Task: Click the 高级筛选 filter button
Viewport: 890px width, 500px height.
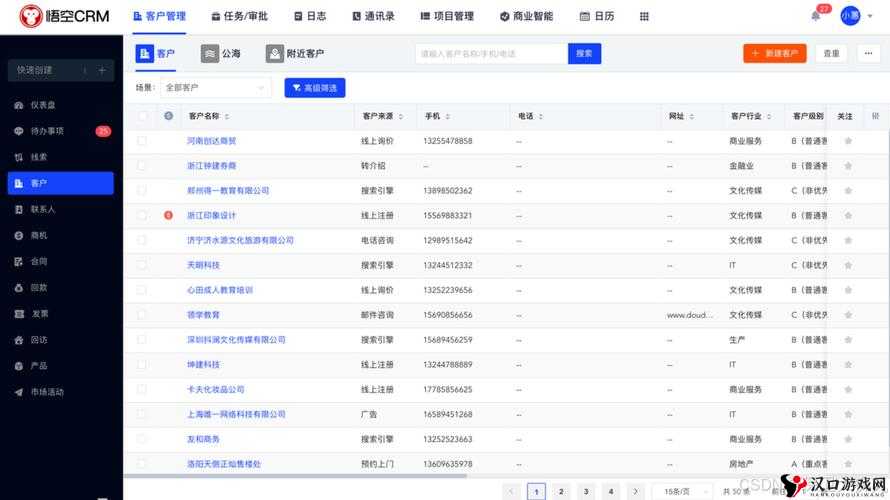Action: pyautogui.click(x=314, y=88)
